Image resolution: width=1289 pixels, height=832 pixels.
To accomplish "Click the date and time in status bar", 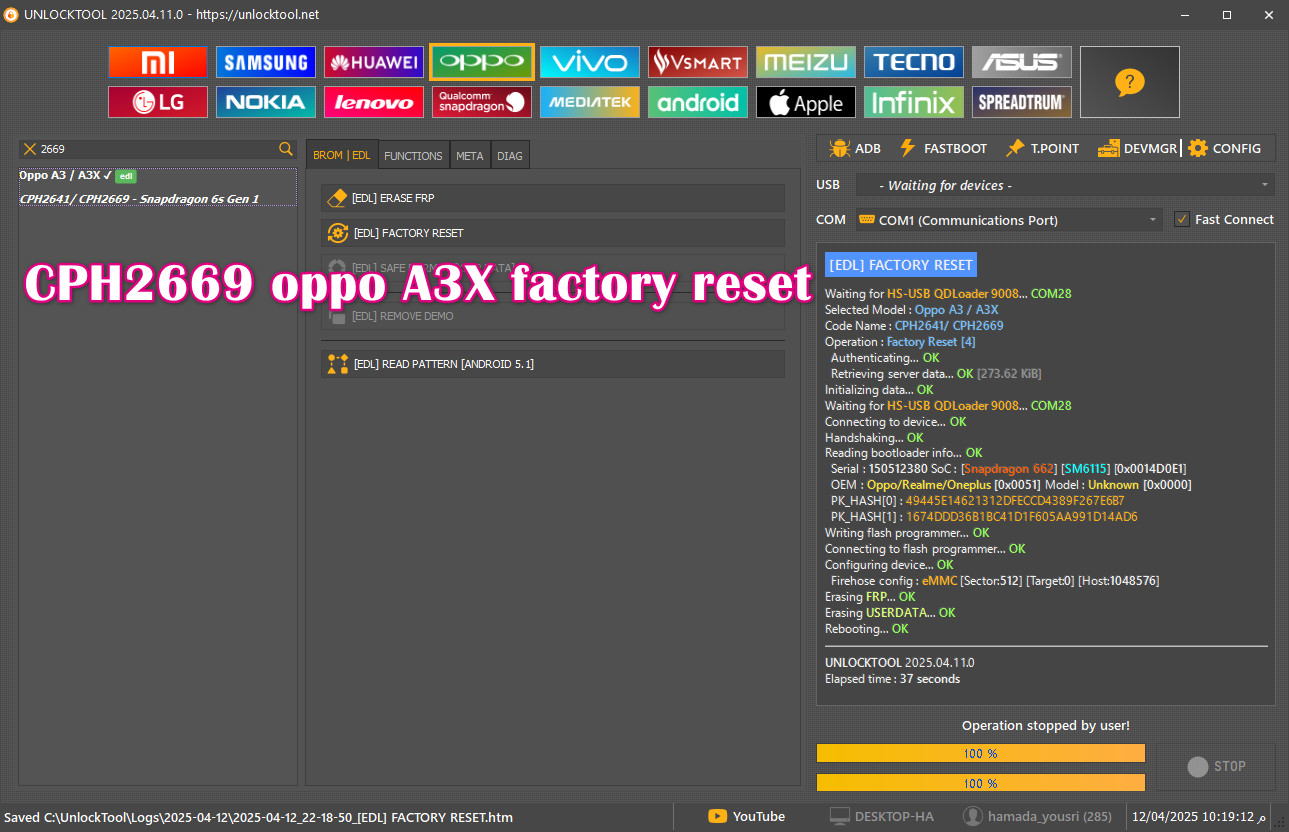I will [1201, 817].
